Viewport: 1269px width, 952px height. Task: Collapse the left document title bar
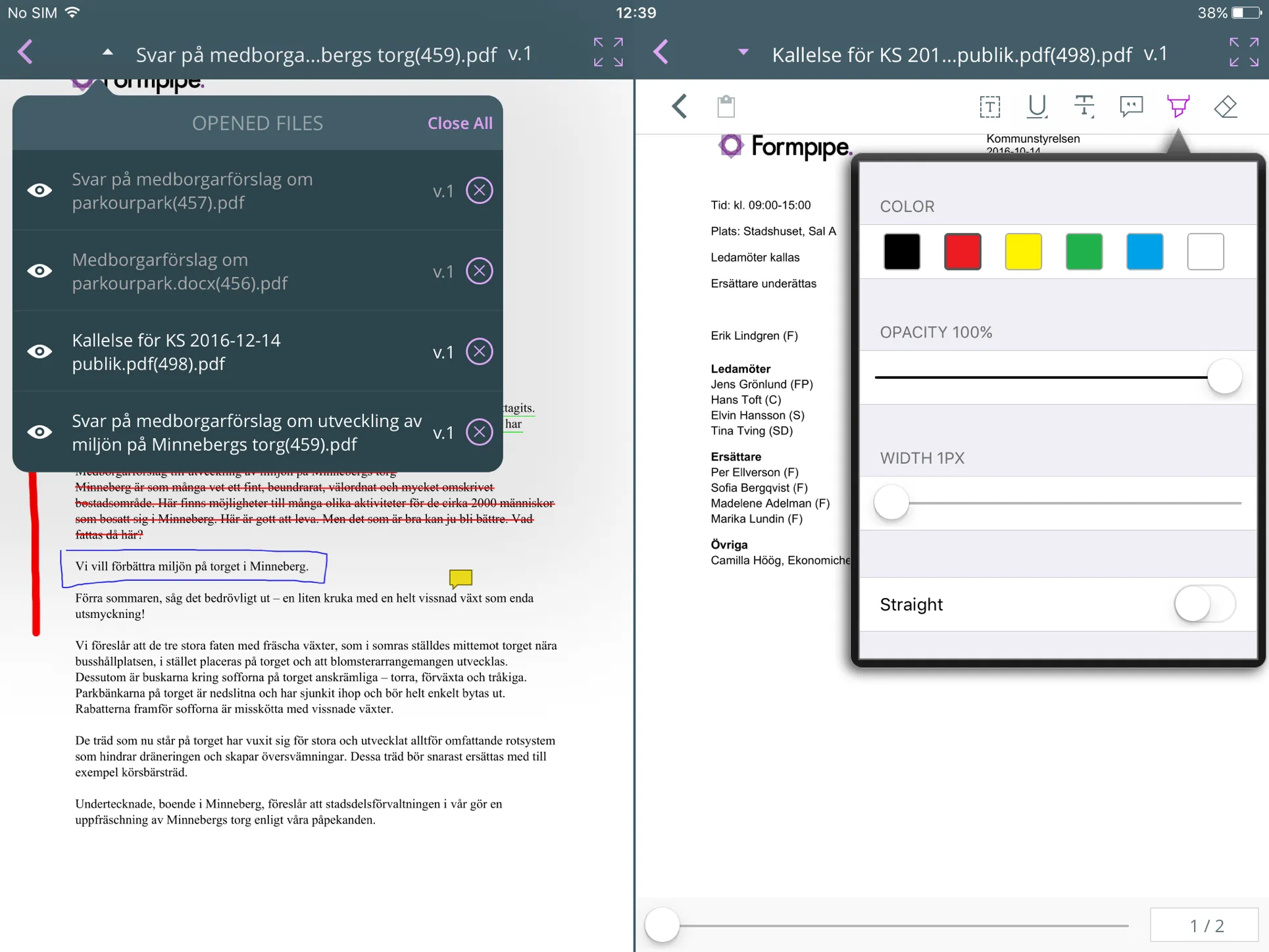(107, 53)
